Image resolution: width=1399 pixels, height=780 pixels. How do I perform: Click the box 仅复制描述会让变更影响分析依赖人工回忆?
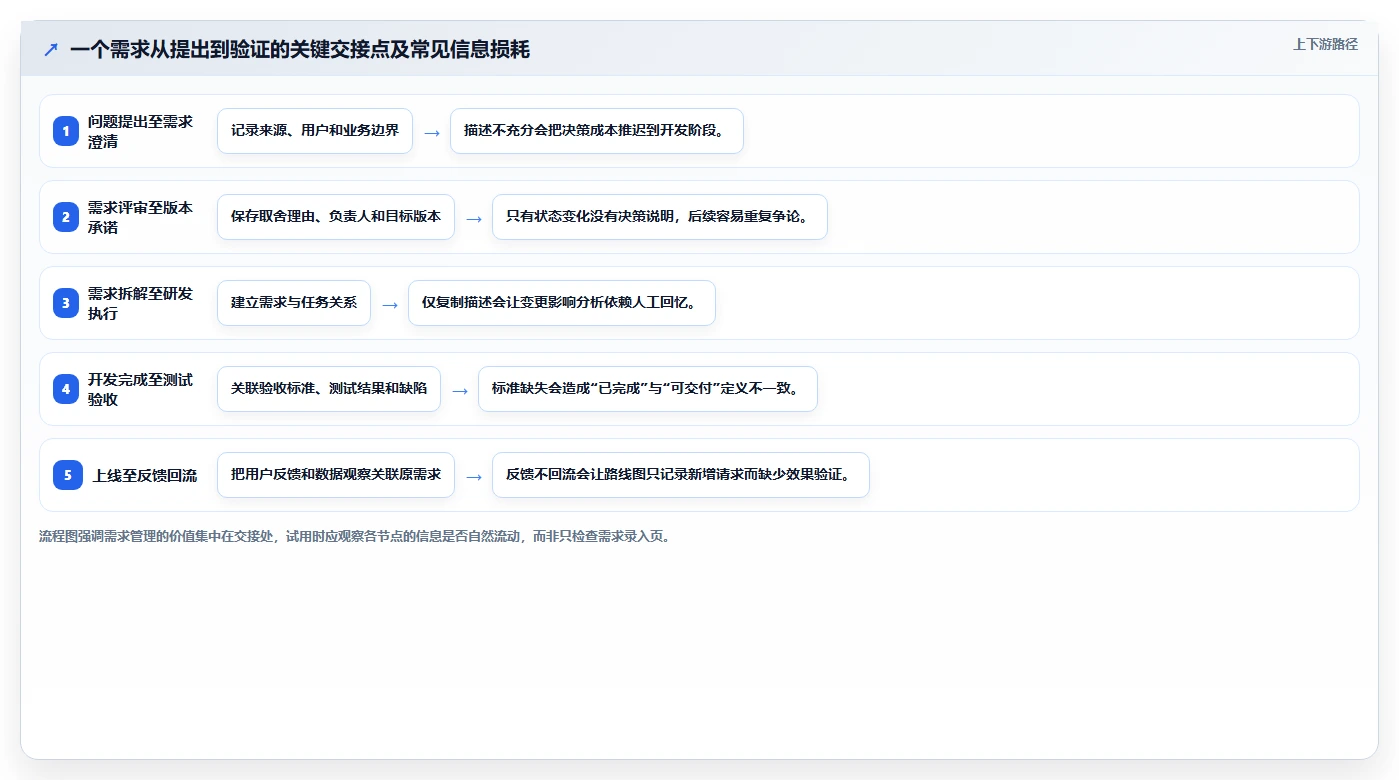(x=562, y=303)
